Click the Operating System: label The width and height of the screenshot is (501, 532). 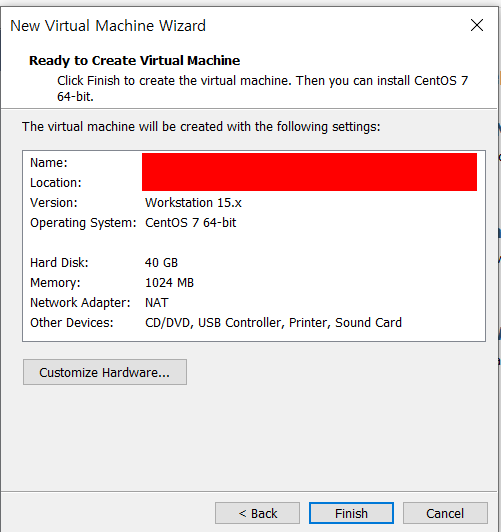click(x=83, y=223)
